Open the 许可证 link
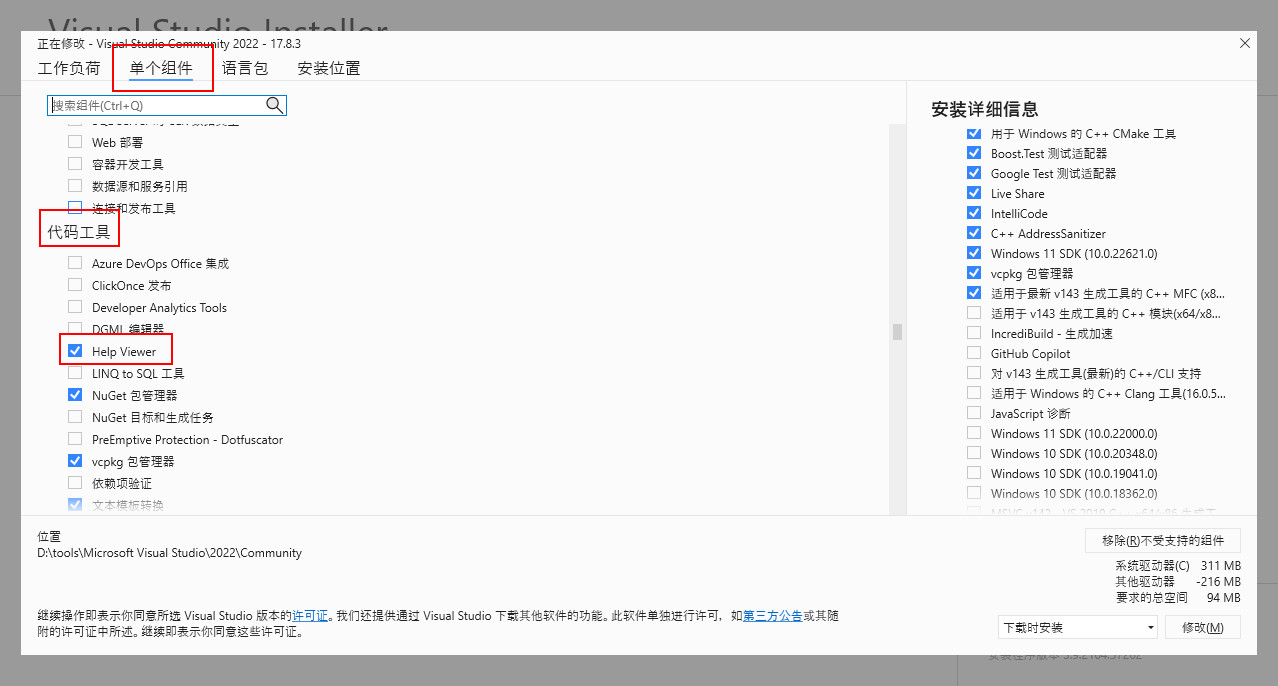The image size is (1278, 686). pos(309,616)
